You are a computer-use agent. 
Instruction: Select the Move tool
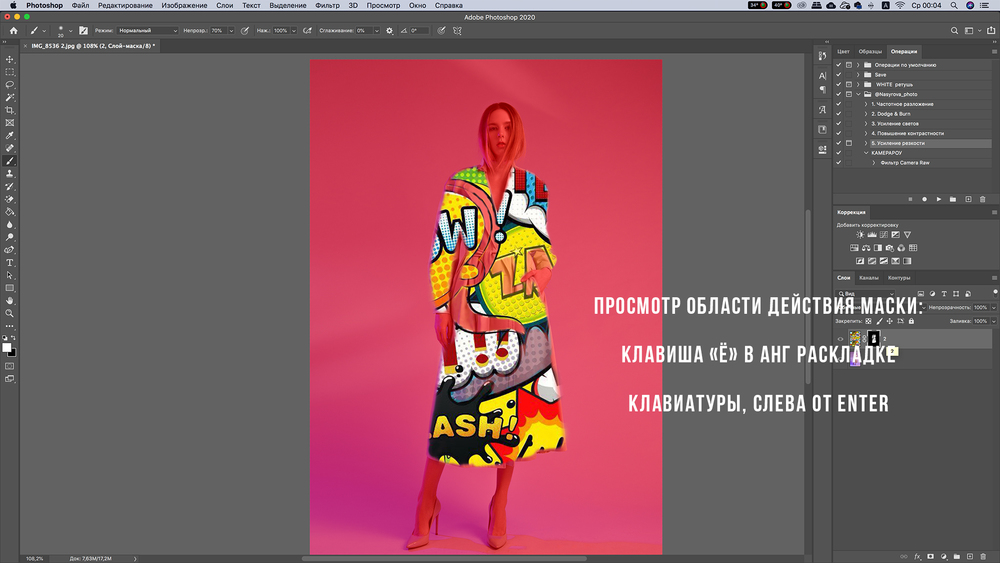coord(10,60)
